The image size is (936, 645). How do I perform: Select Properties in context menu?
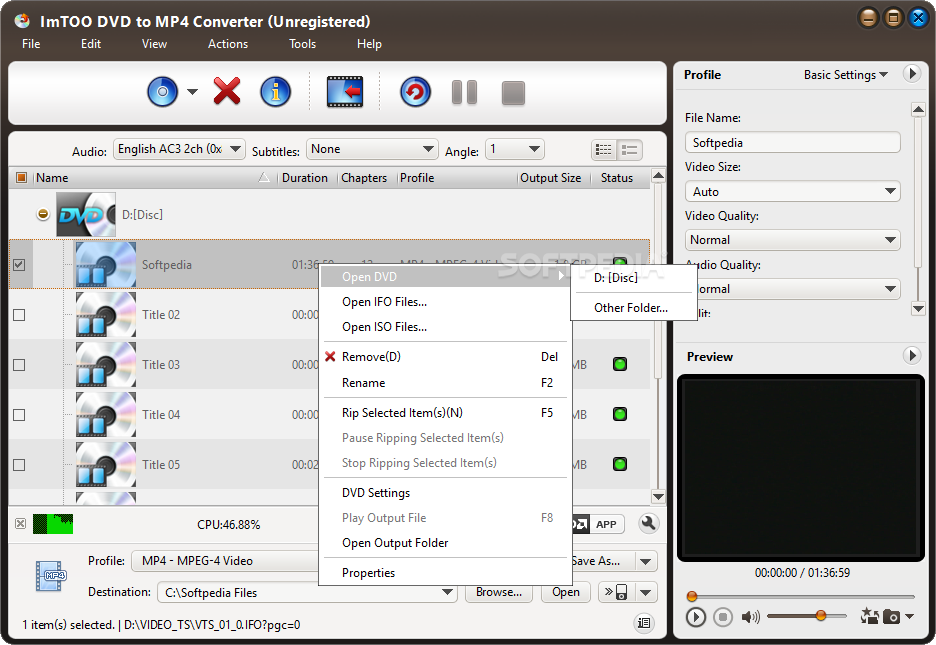click(x=445, y=573)
